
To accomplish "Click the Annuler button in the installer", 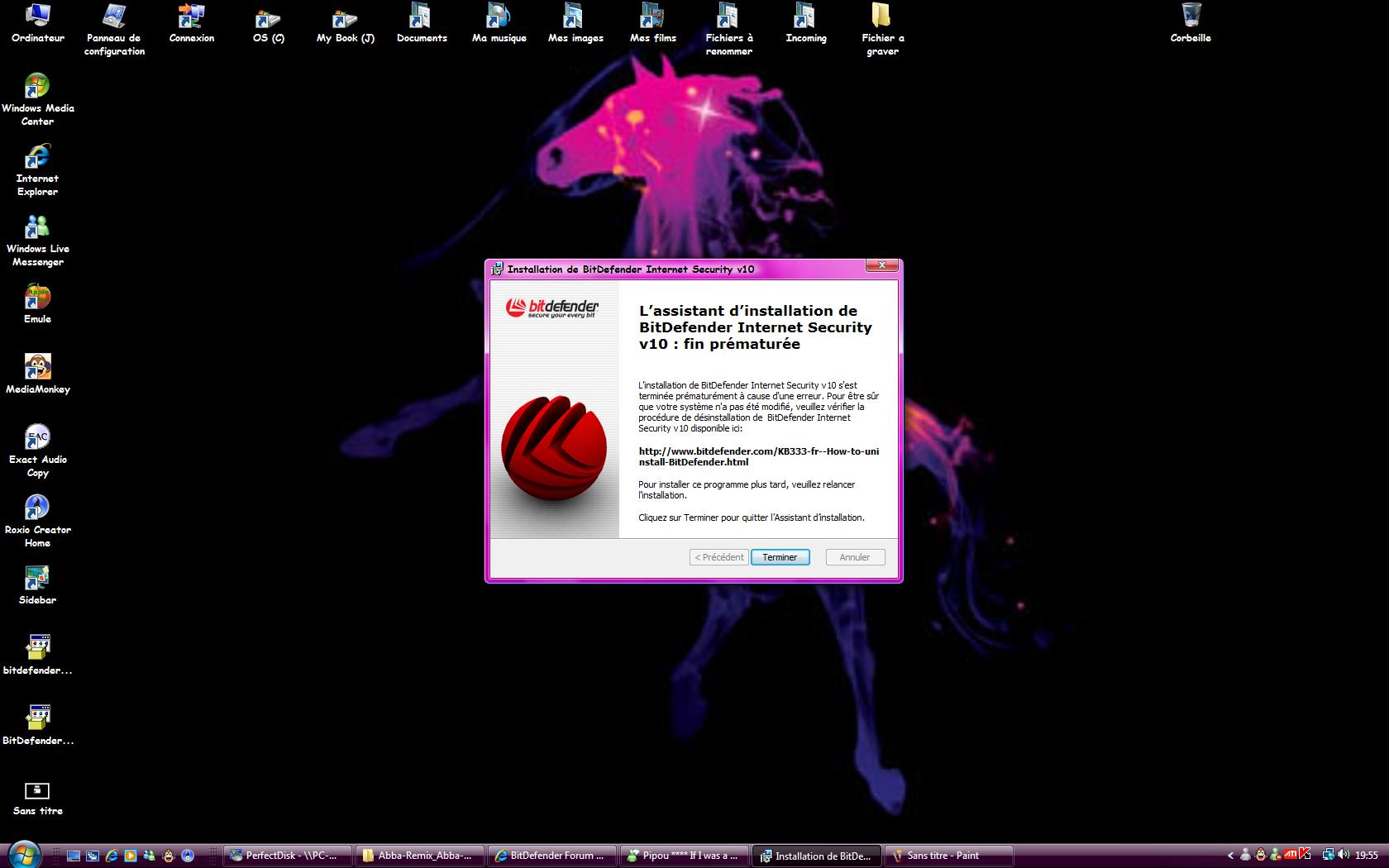I will click(x=854, y=557).
